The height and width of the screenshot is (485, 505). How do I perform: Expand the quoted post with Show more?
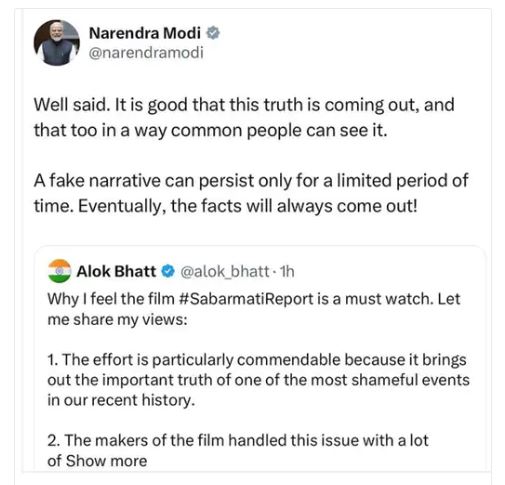click(106, 461)
